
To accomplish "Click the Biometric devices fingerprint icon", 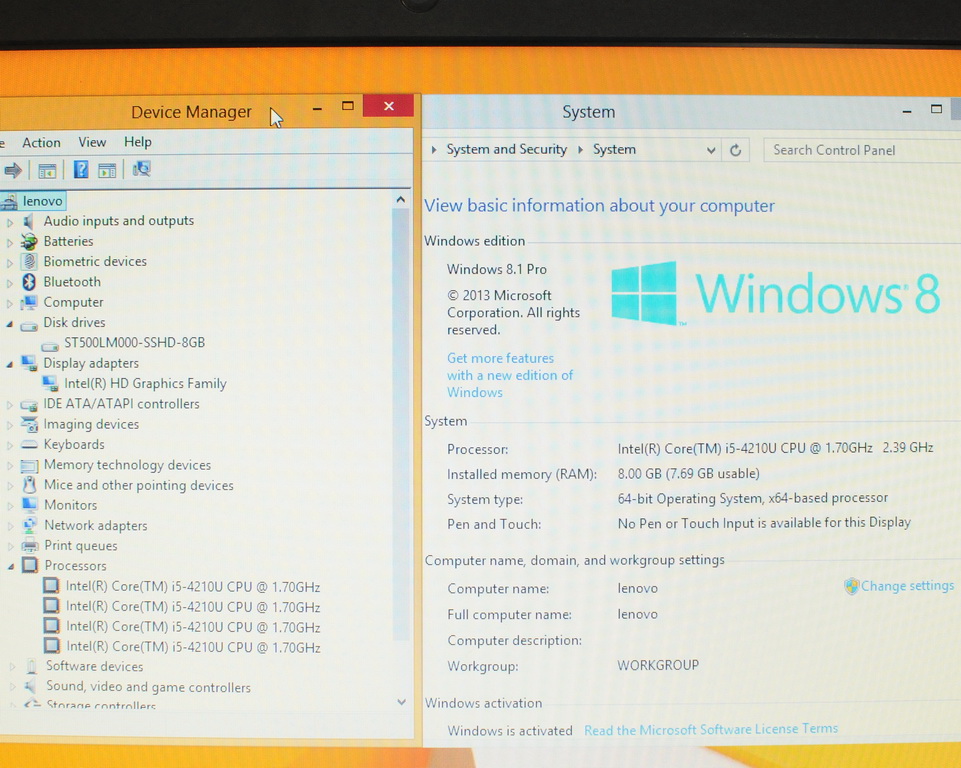I will click(29, 262).
